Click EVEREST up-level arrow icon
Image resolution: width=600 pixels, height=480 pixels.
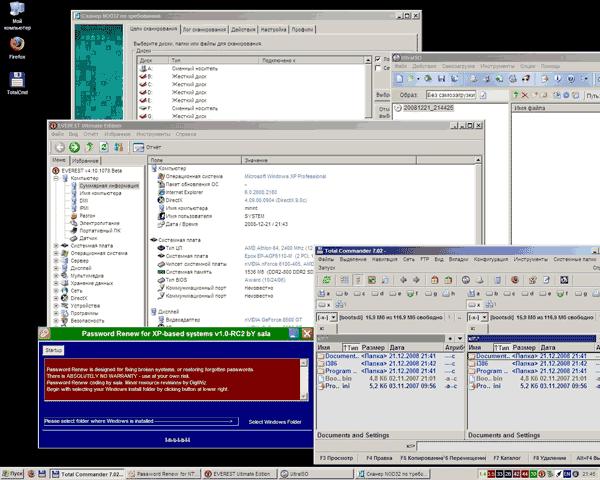[90, 147]
